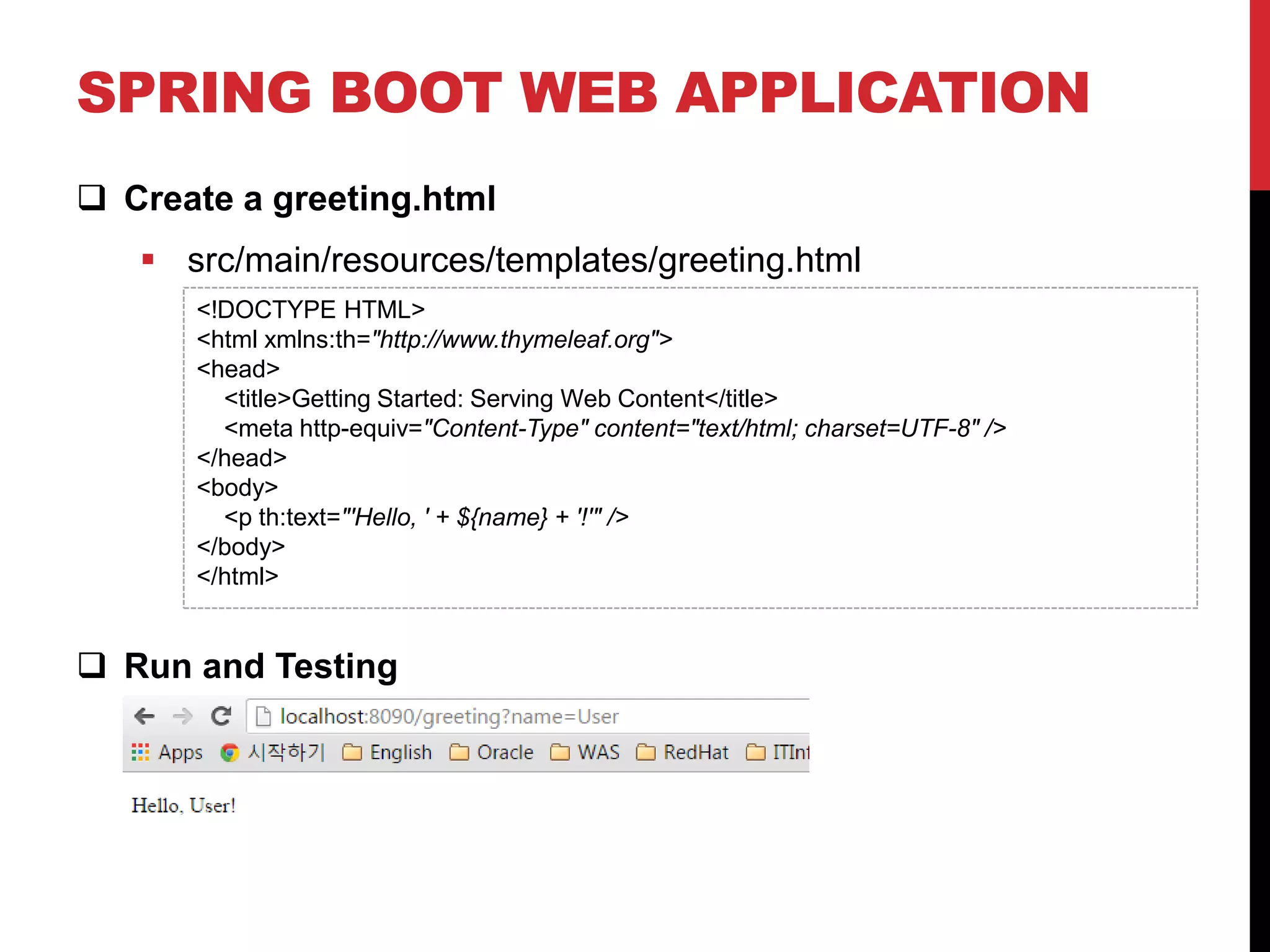The width and height of the screenshot is (1270, 952).
Task: Open the Oracle bookmarks folder
Action: (x=492, y=752)
